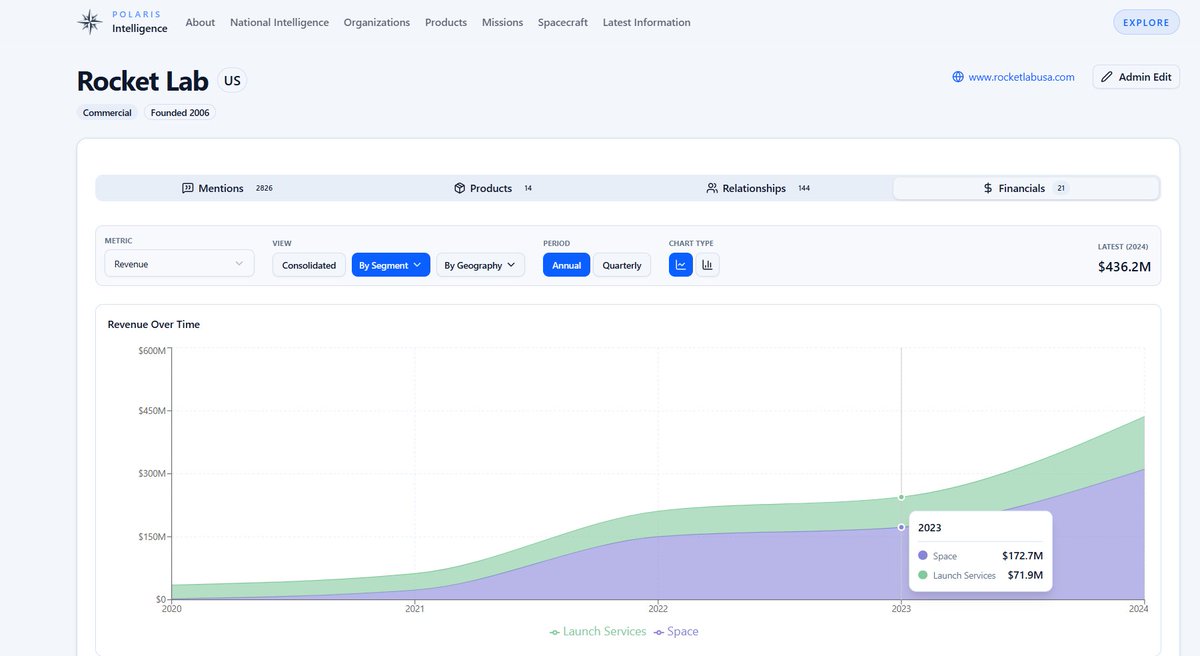Open the Products tab with 14 items
The width and height of the screenshot is (1200, 656).
click(494, 188)
